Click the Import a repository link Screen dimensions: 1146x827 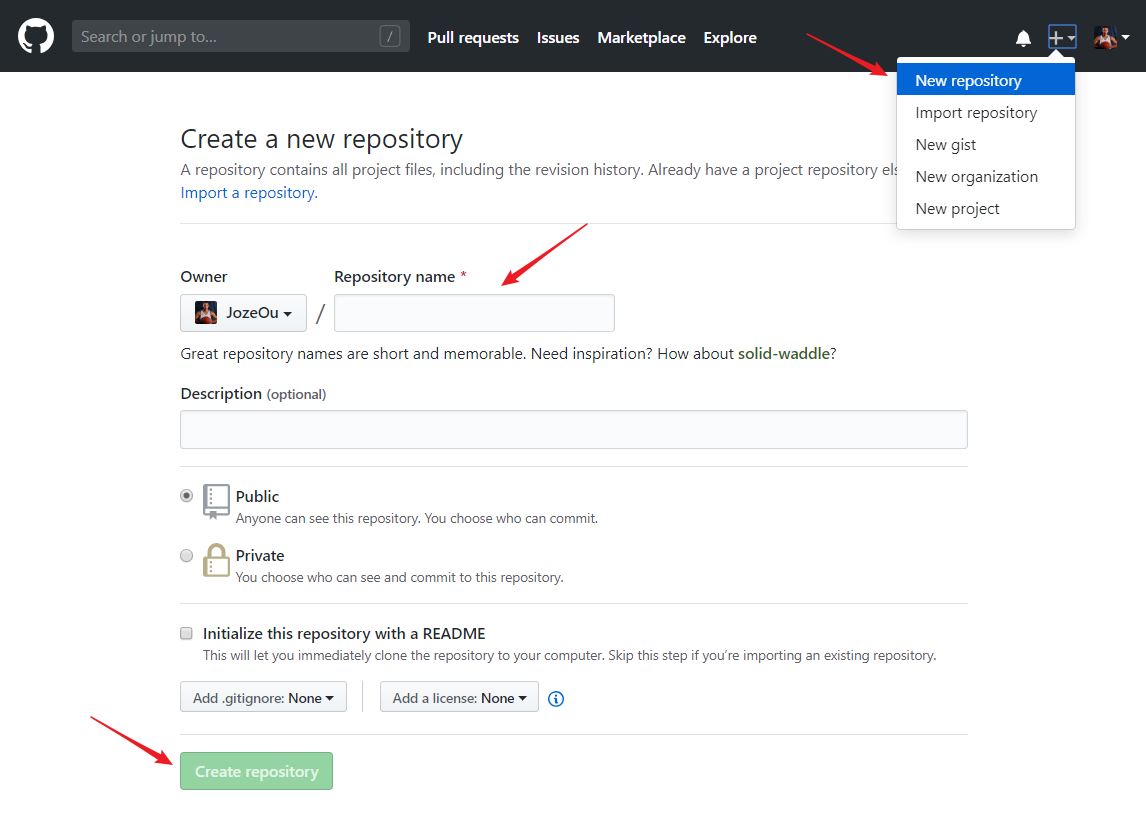click(x=249, y=193)
